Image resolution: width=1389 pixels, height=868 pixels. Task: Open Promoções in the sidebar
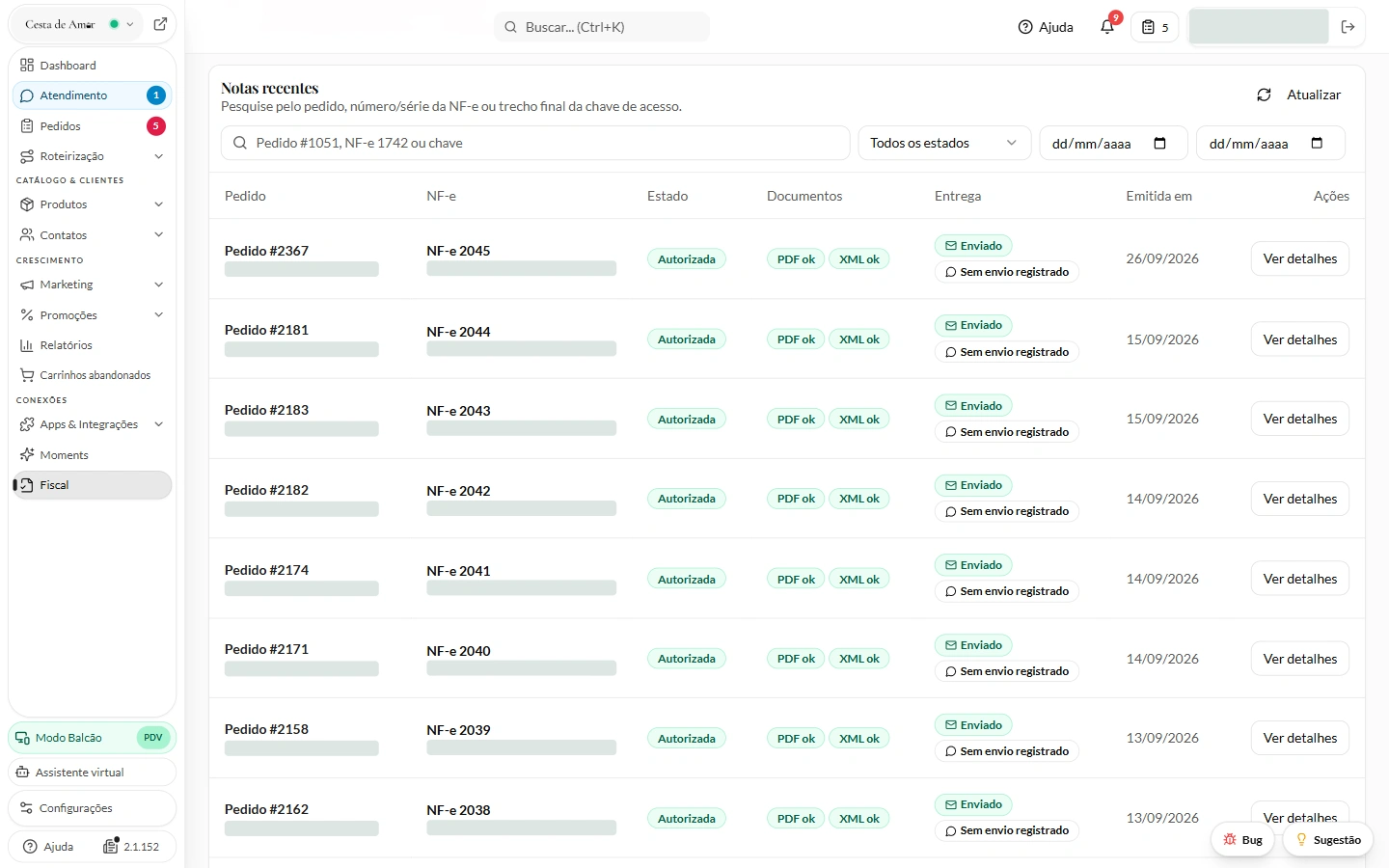point(68,315)
